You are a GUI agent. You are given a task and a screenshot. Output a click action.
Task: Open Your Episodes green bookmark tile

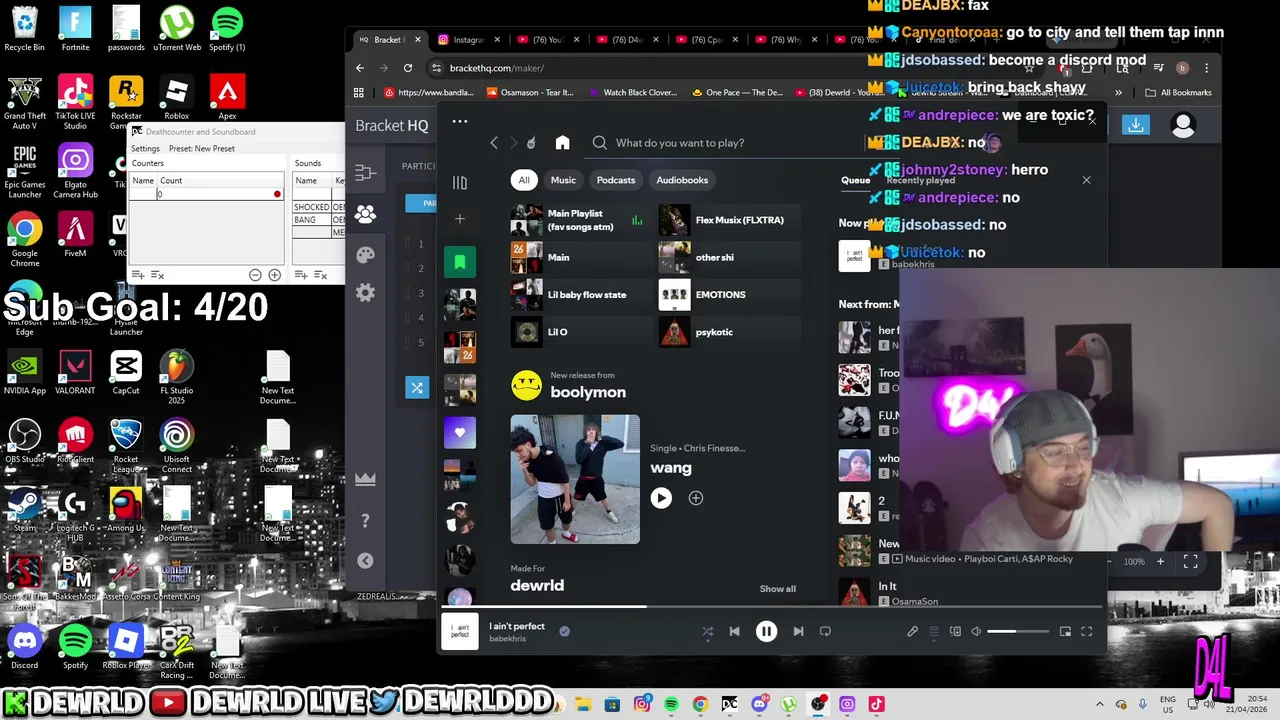click(460, 262)
